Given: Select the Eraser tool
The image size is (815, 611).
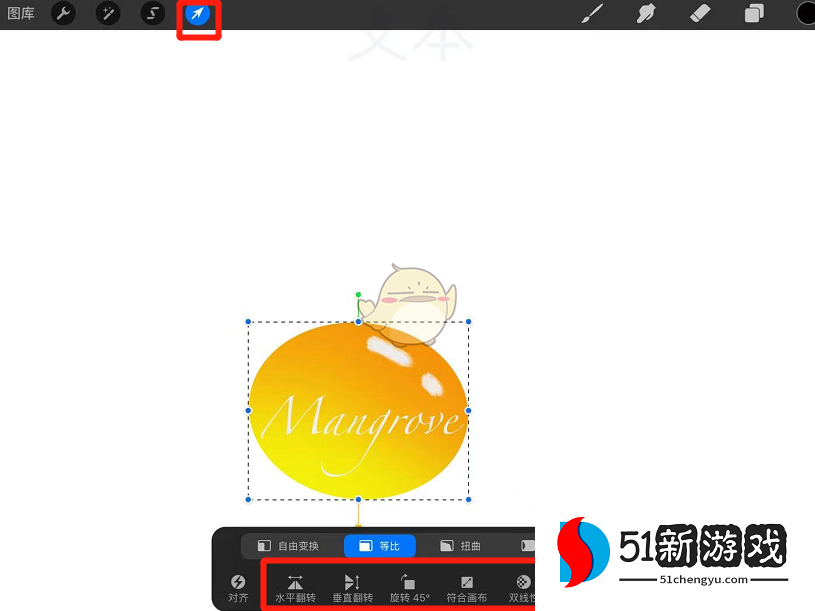Looking at the screenshot, I should pyautogui.click(x=700, y=14).
